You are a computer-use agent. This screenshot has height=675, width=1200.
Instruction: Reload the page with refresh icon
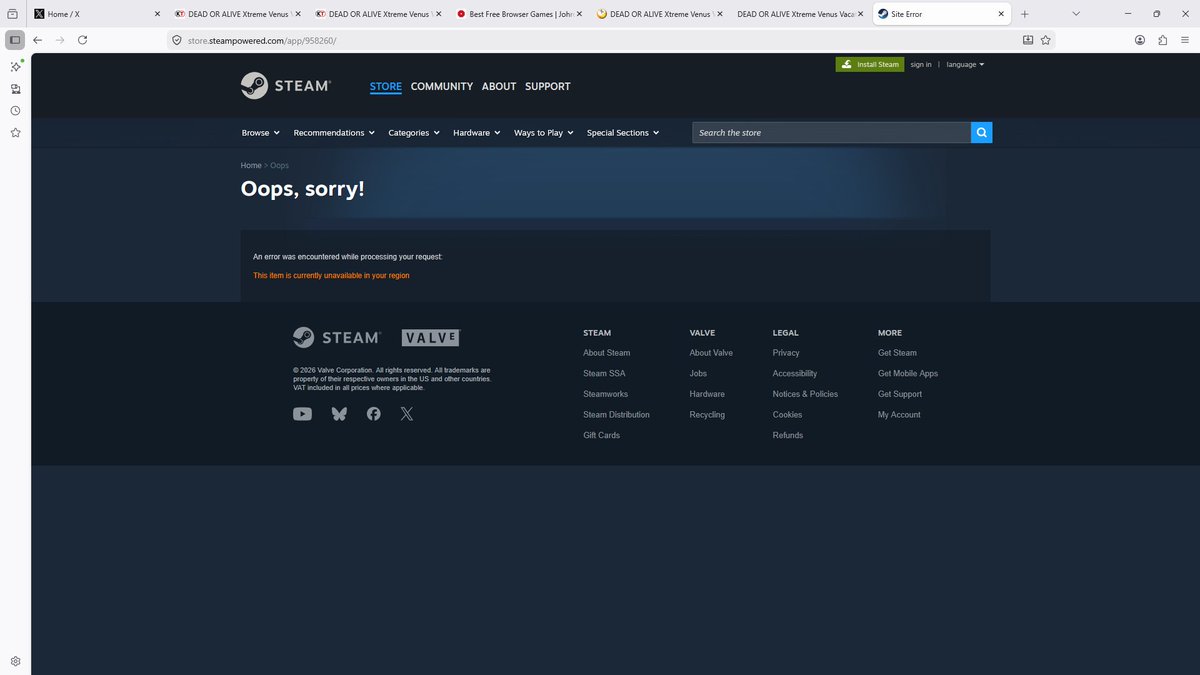click(x=82, y=40)
